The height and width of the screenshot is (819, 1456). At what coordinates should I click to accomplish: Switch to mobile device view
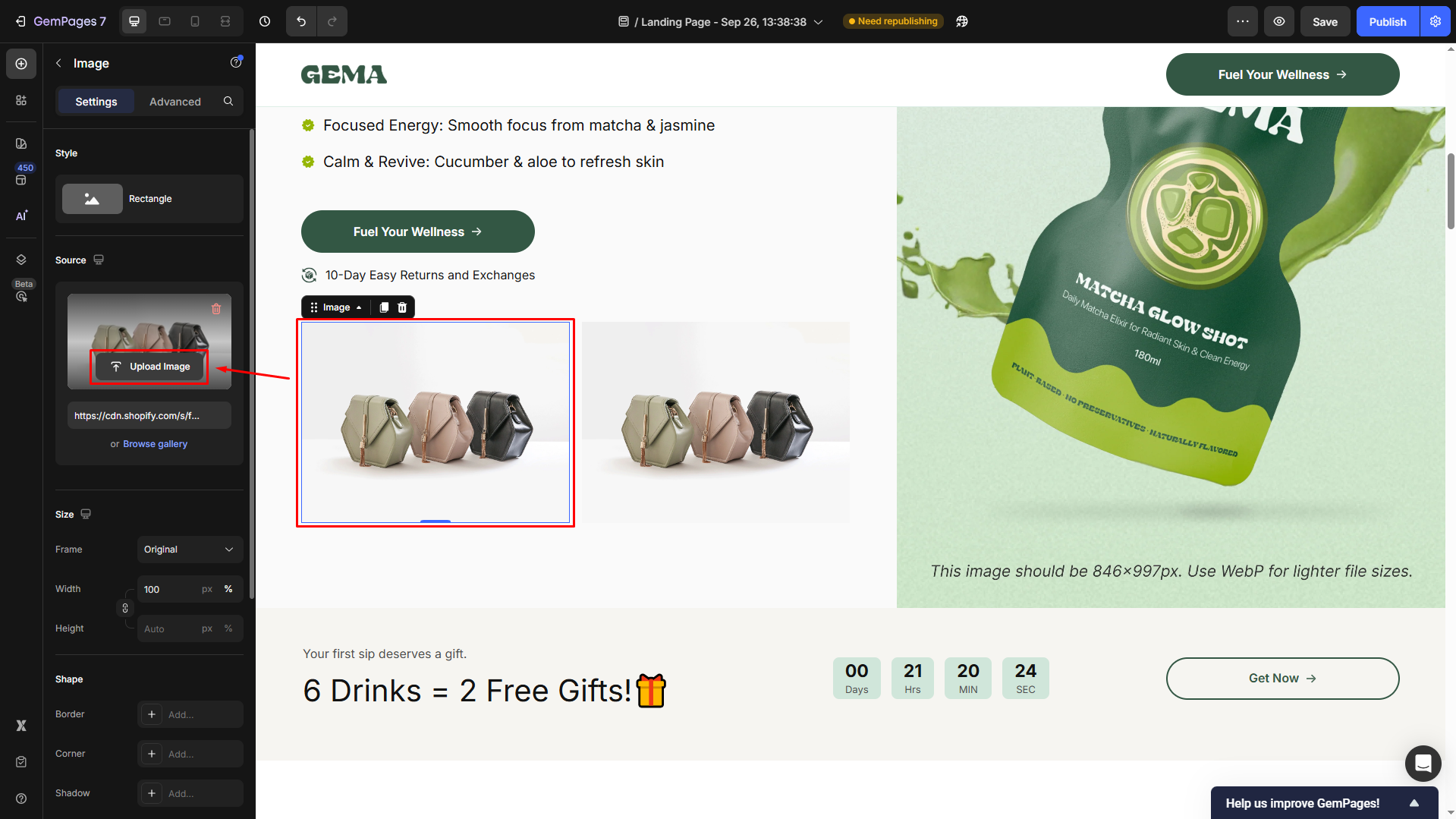click(x=195, y=21)
